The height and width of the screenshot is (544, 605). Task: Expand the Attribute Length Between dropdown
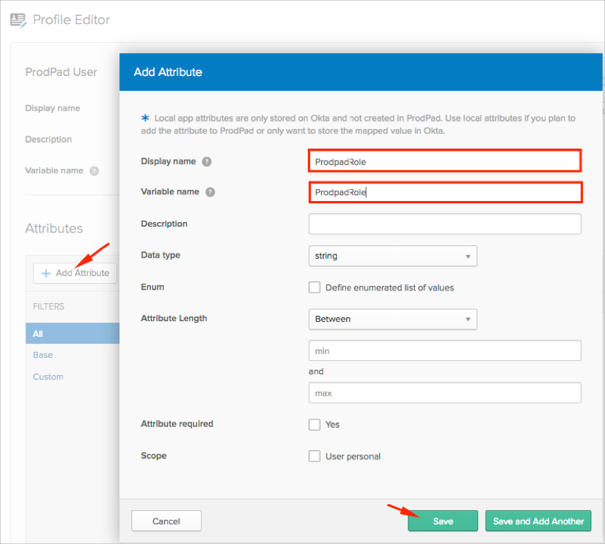click(393, 319)
